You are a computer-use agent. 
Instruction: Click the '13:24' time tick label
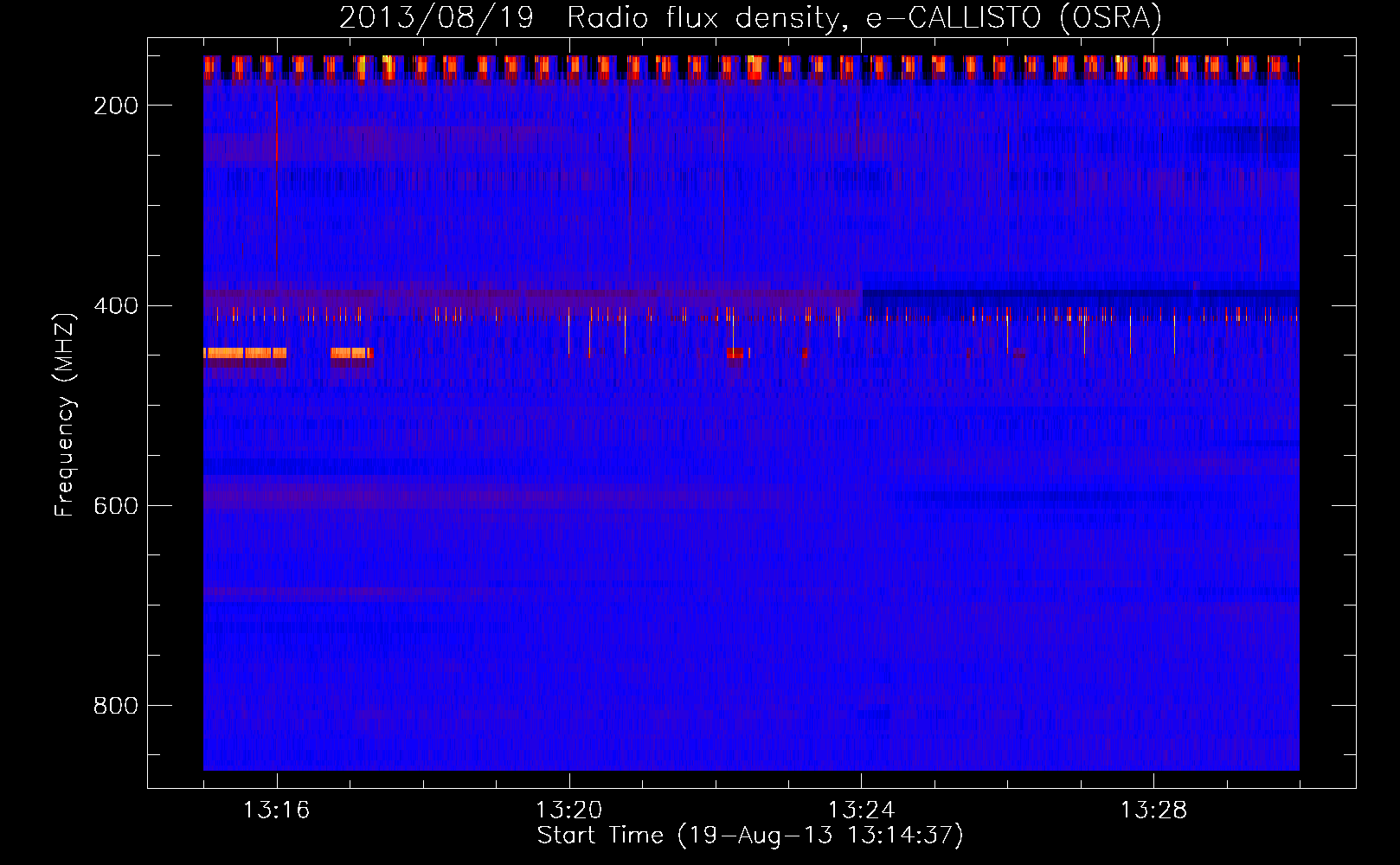(x=862, y=811)
